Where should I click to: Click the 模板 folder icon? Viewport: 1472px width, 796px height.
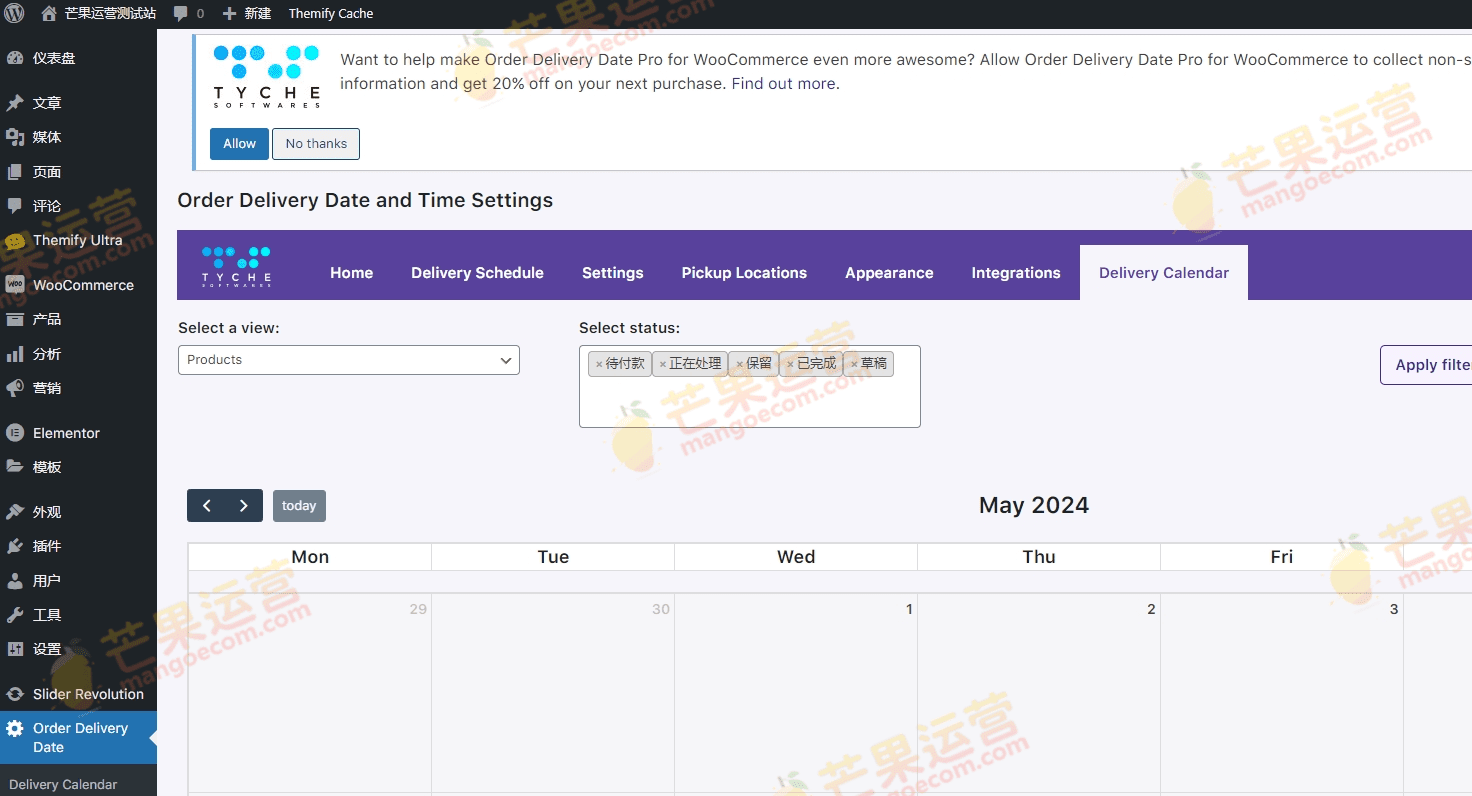(15, 467)
